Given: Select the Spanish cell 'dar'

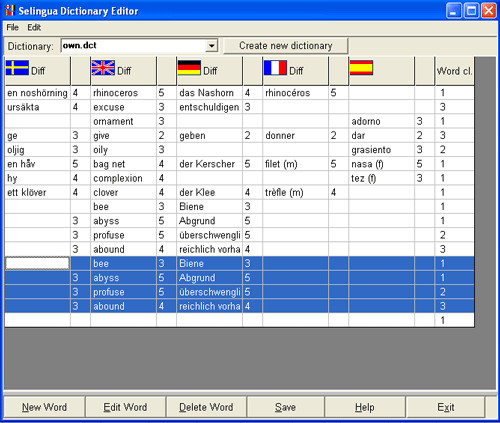Looking at the screenshot, I should coord(381,136).
